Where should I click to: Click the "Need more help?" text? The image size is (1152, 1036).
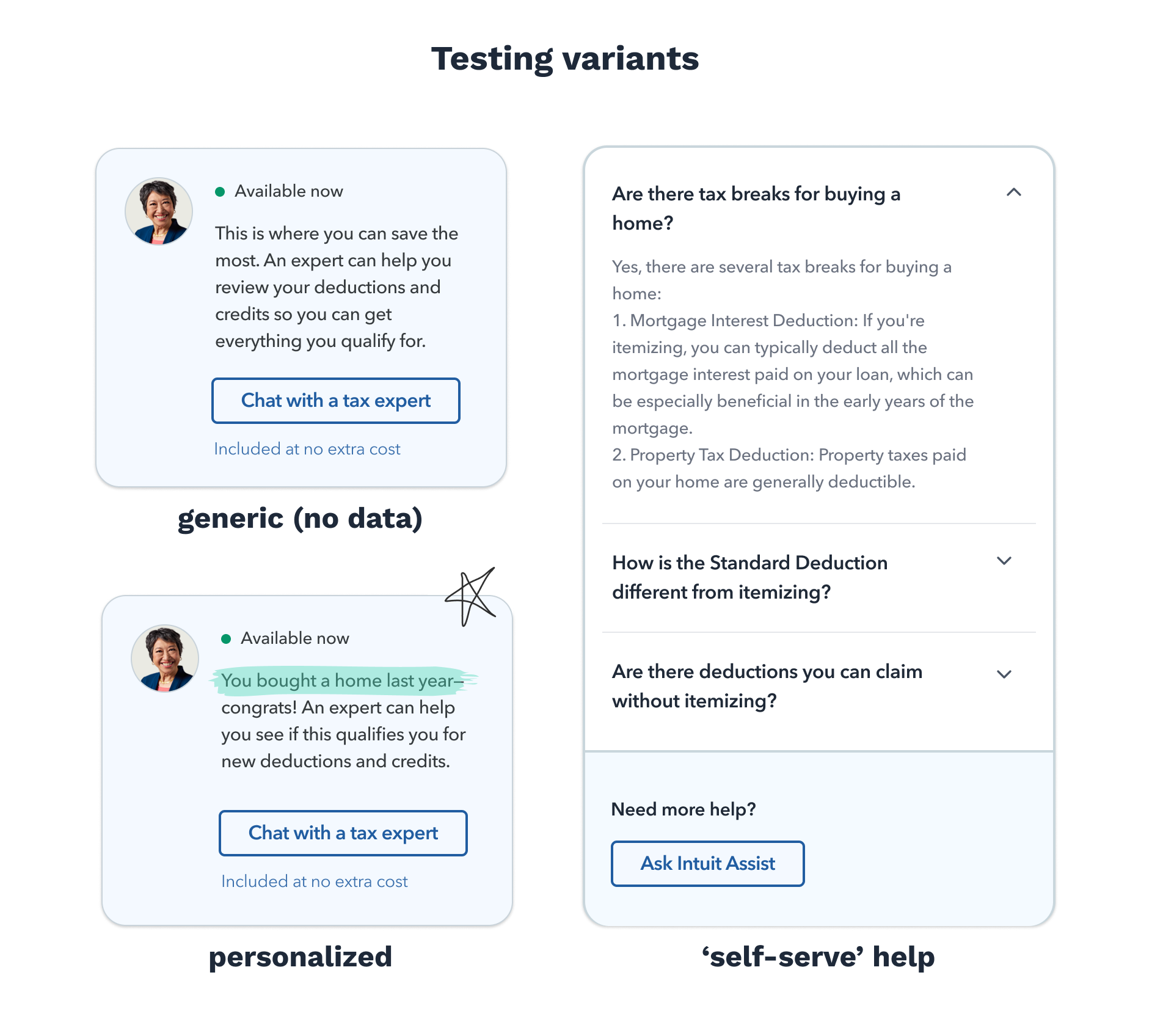pyautogui.click(x=684, y=809)
